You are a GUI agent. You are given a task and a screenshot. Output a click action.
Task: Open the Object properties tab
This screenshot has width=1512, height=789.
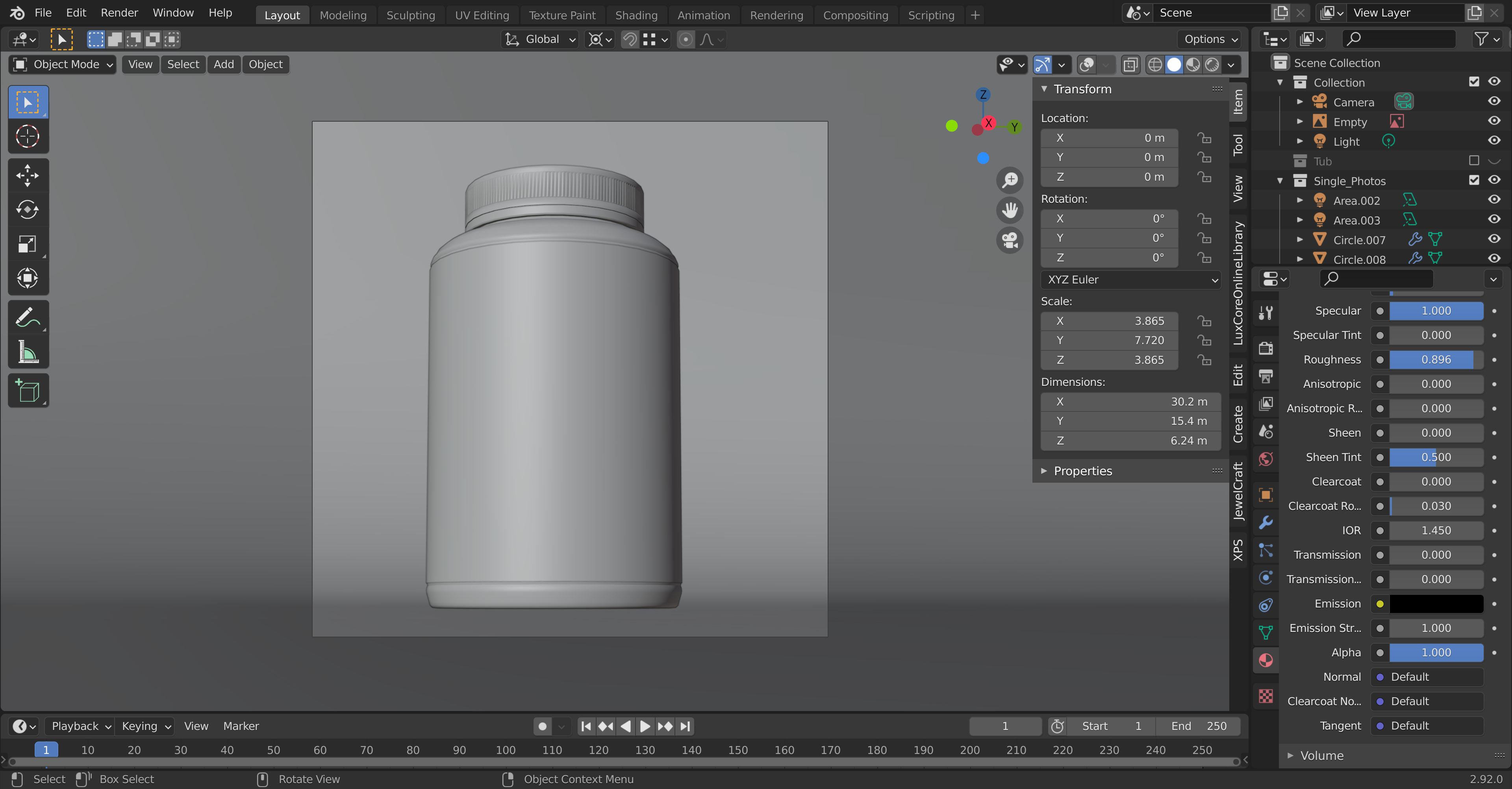click(1266, 494)
